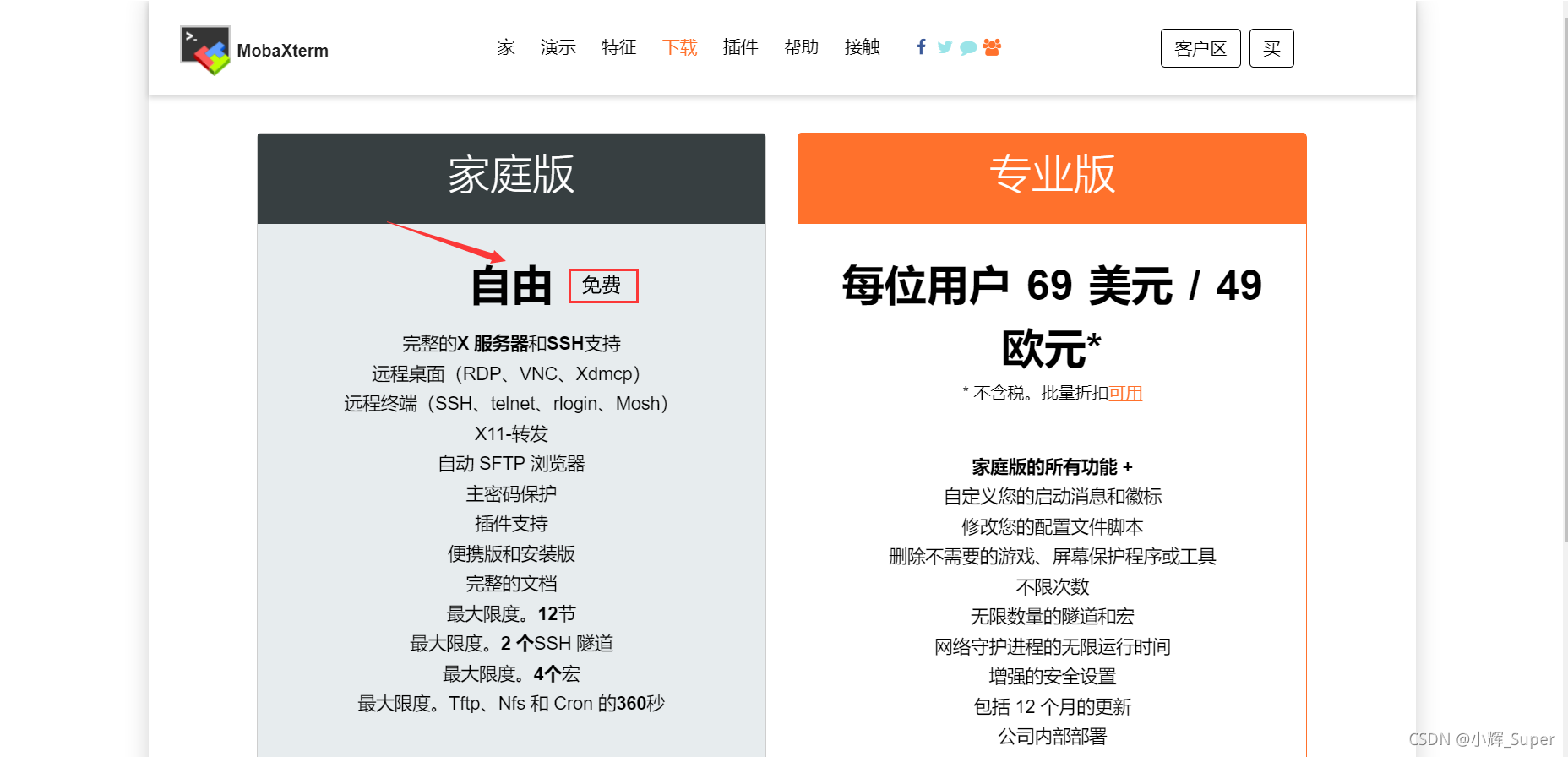Click the MobaXterm brand name text

[283, 51]
